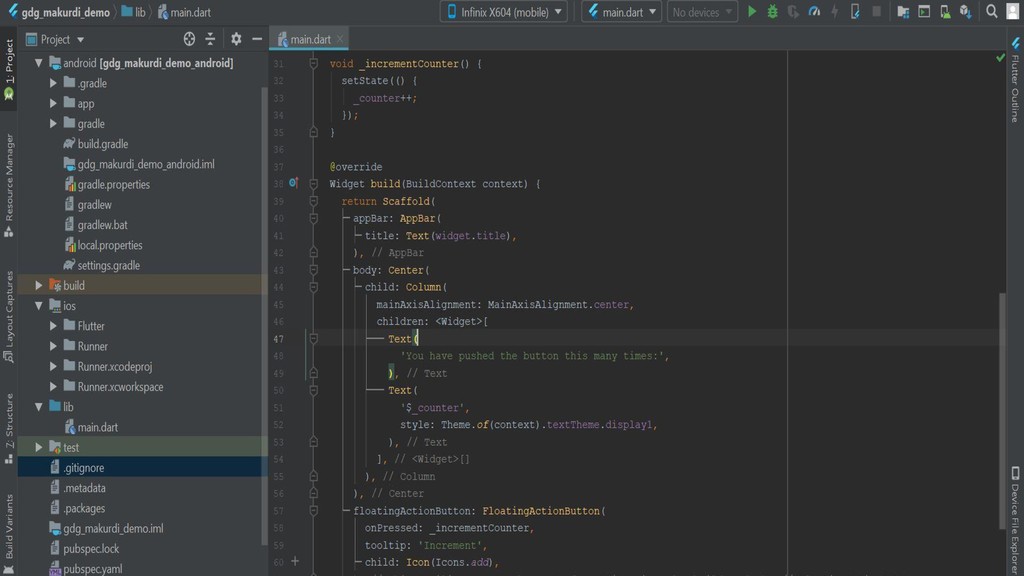Click the search magnifier icon in toolbar
The height and width of the screenshot is (576, 1024).
pyautogui.click(x=991, y=12)
